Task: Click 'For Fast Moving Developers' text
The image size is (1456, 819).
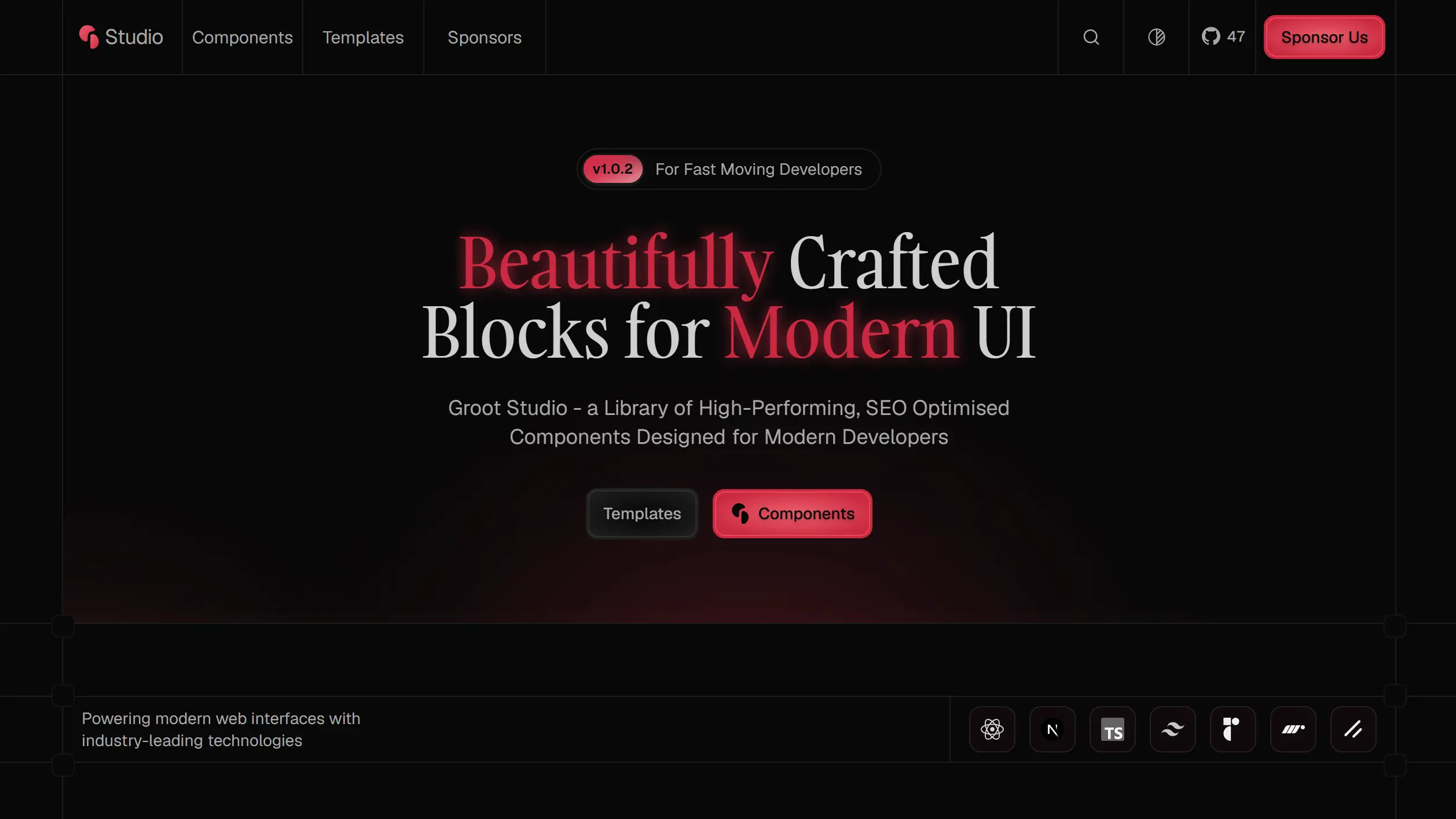Action: pos(758,169)
